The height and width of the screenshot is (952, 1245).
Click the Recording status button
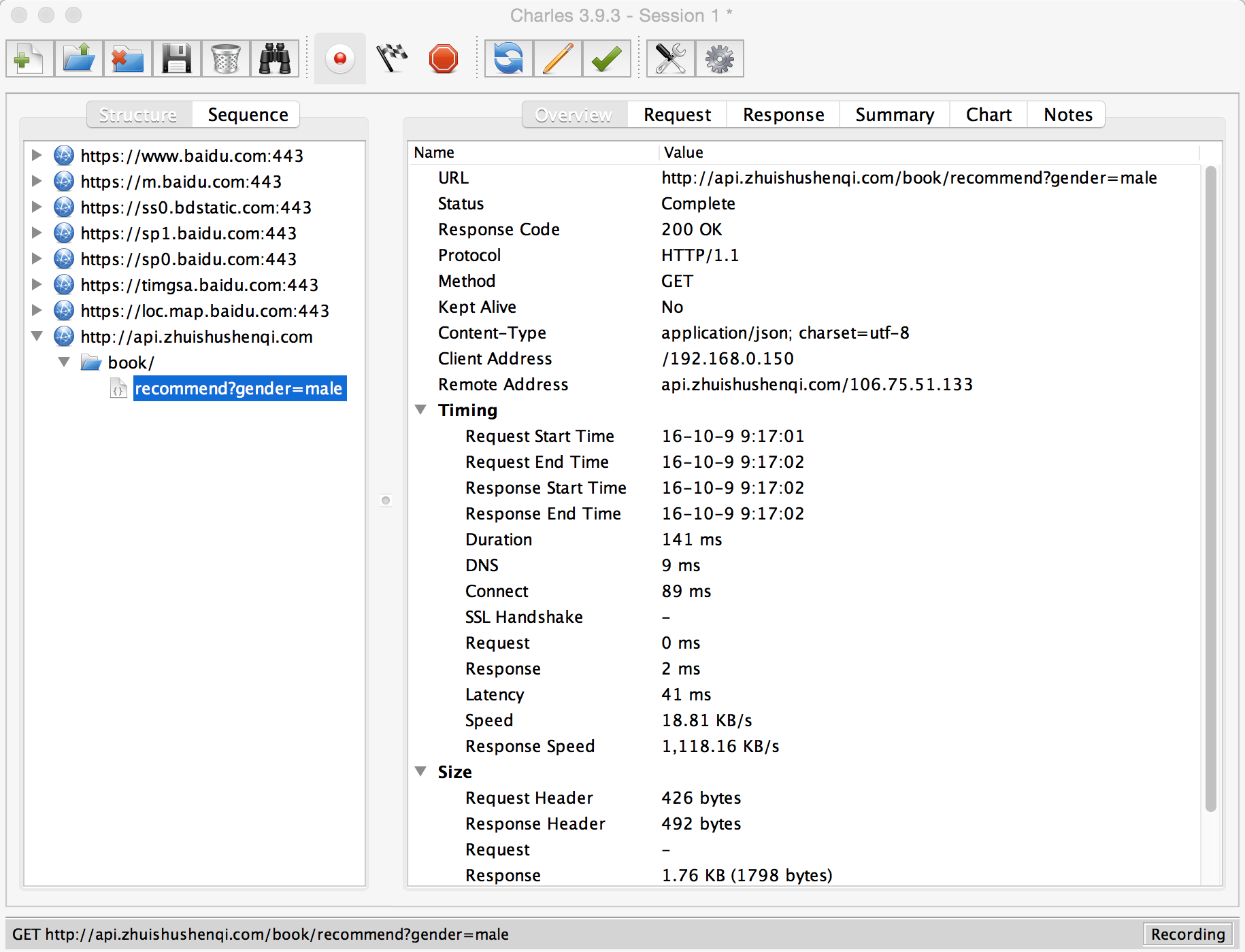[x=1187, y=934]
